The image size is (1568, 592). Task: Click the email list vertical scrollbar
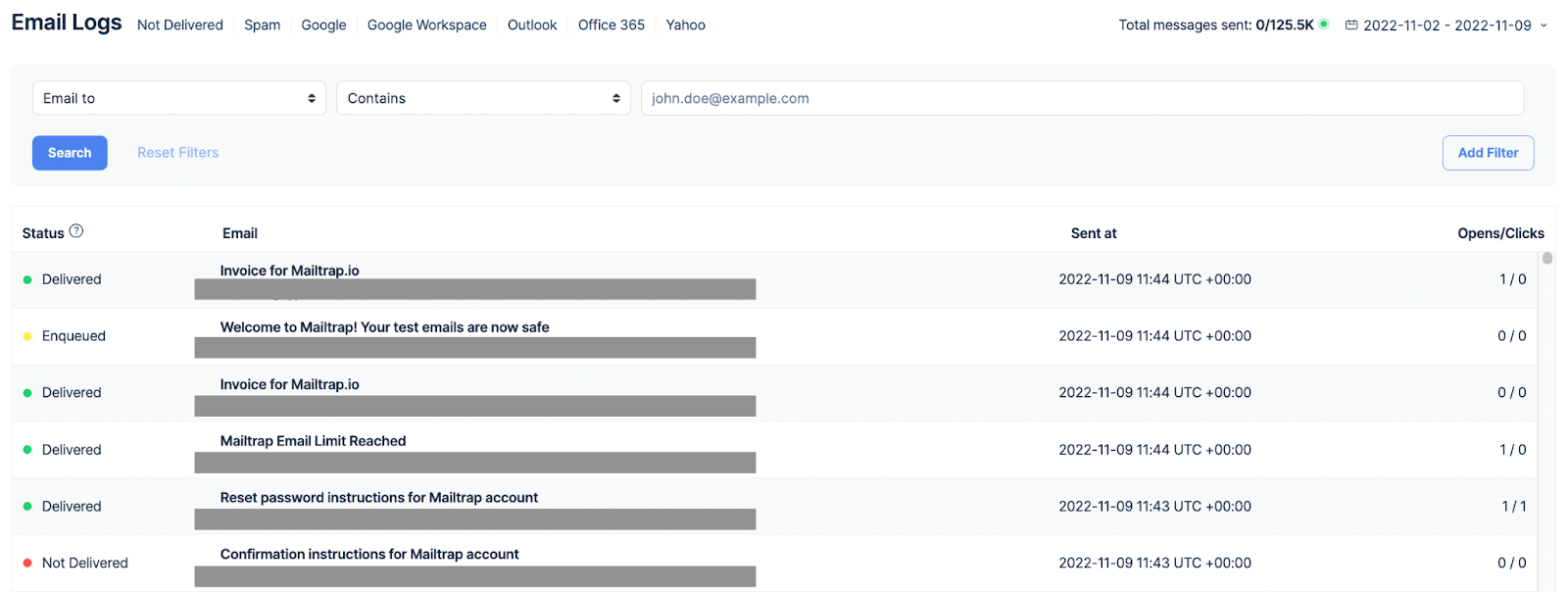tap(1547, 259)
